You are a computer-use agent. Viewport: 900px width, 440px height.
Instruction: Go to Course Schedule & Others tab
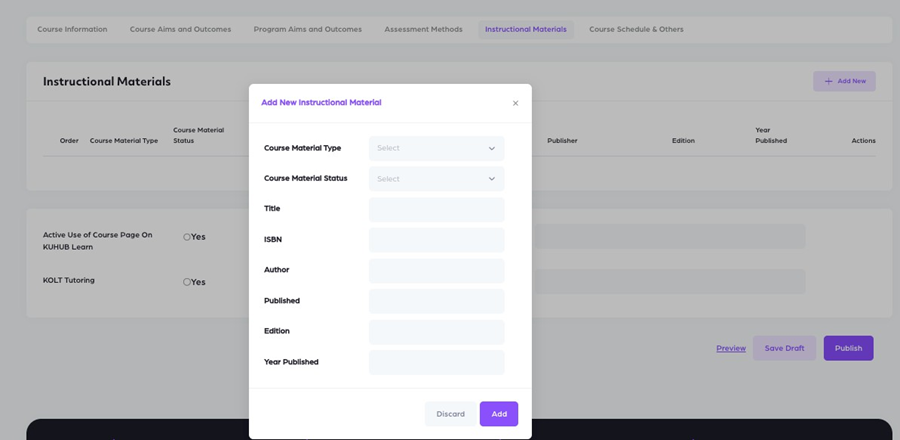(636, 29)
